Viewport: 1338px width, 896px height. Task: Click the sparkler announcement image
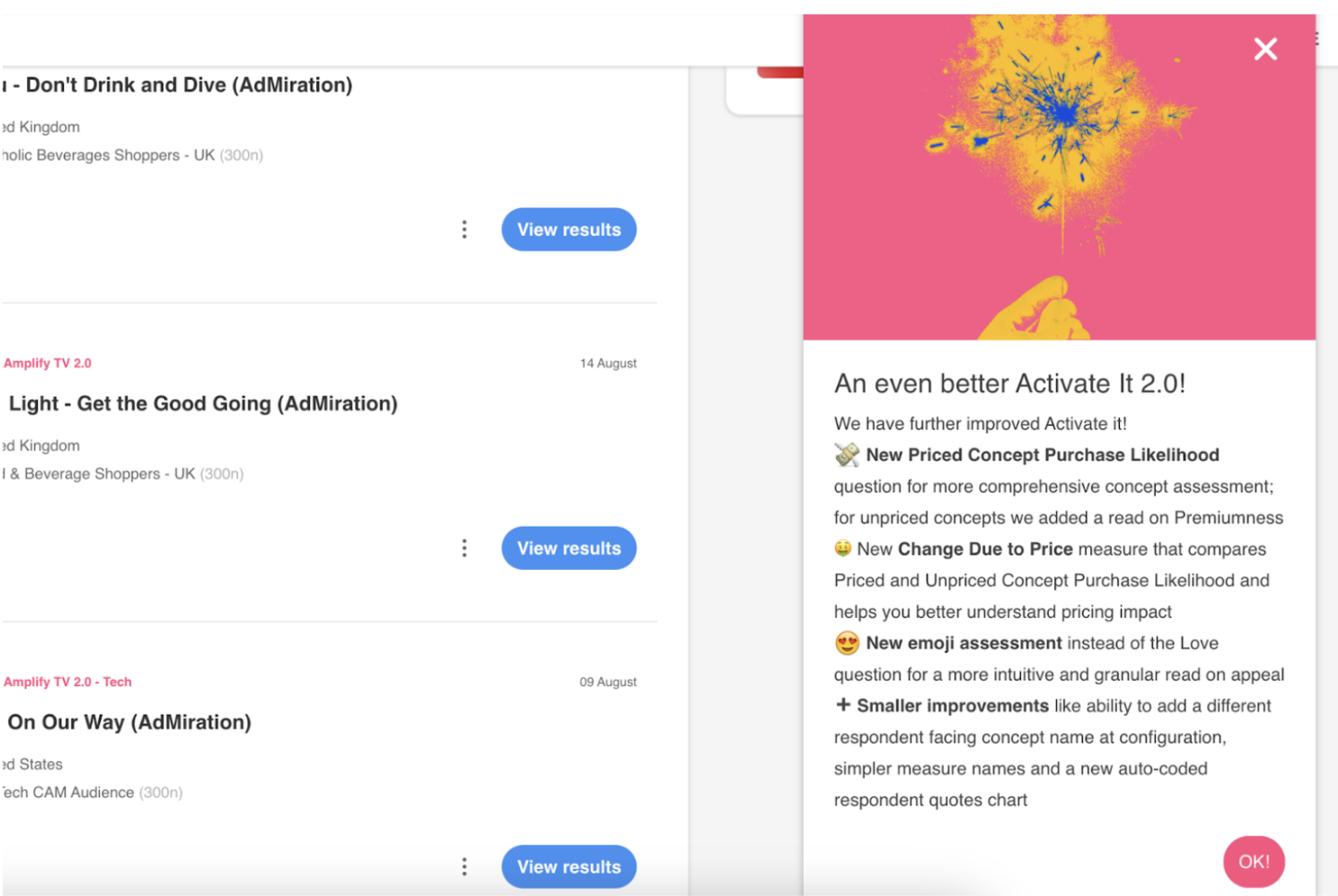(1060, 177)
